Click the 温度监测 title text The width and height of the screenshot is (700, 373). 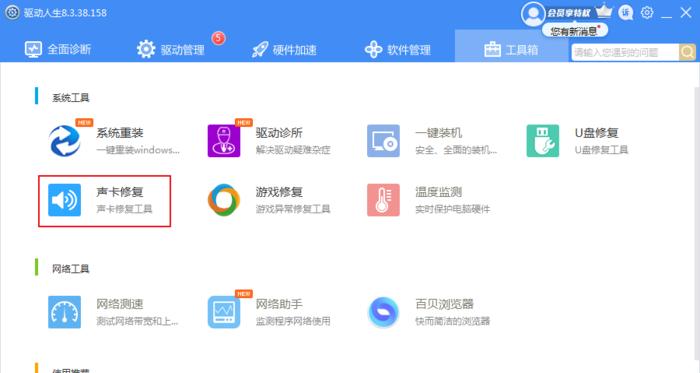pyautogui.click(x=438, y=192)
